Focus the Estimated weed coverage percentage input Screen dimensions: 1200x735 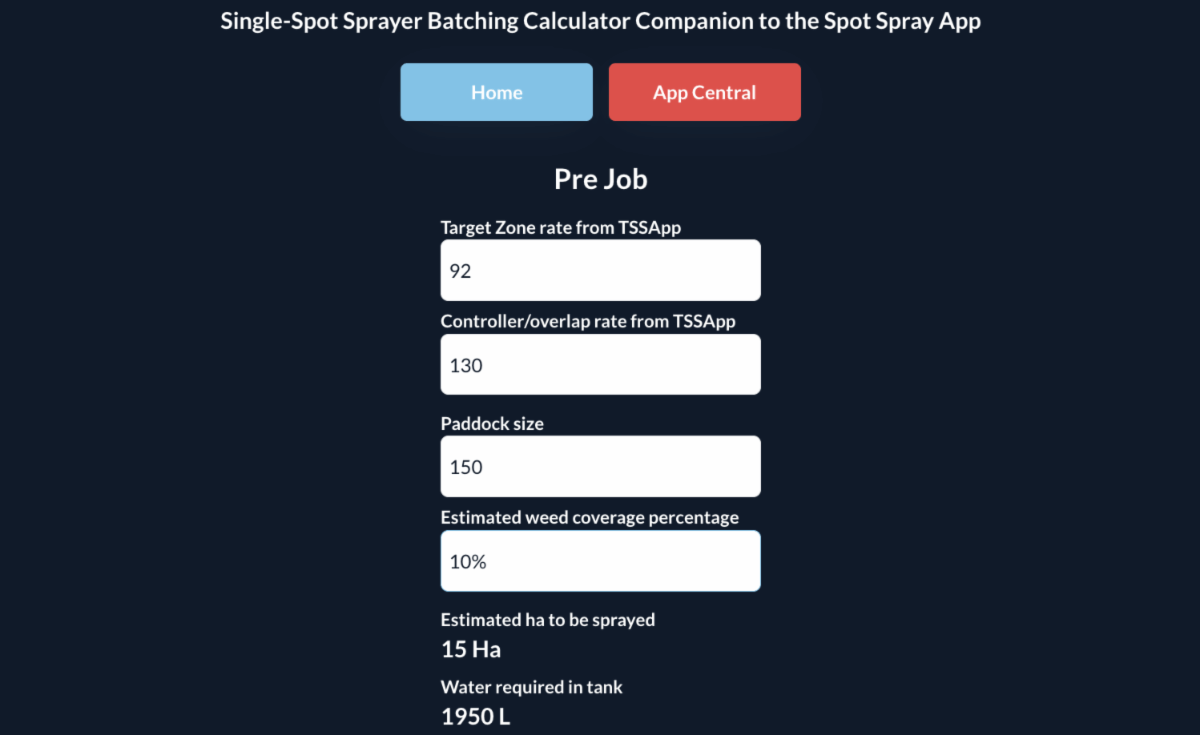pos(600,561)
